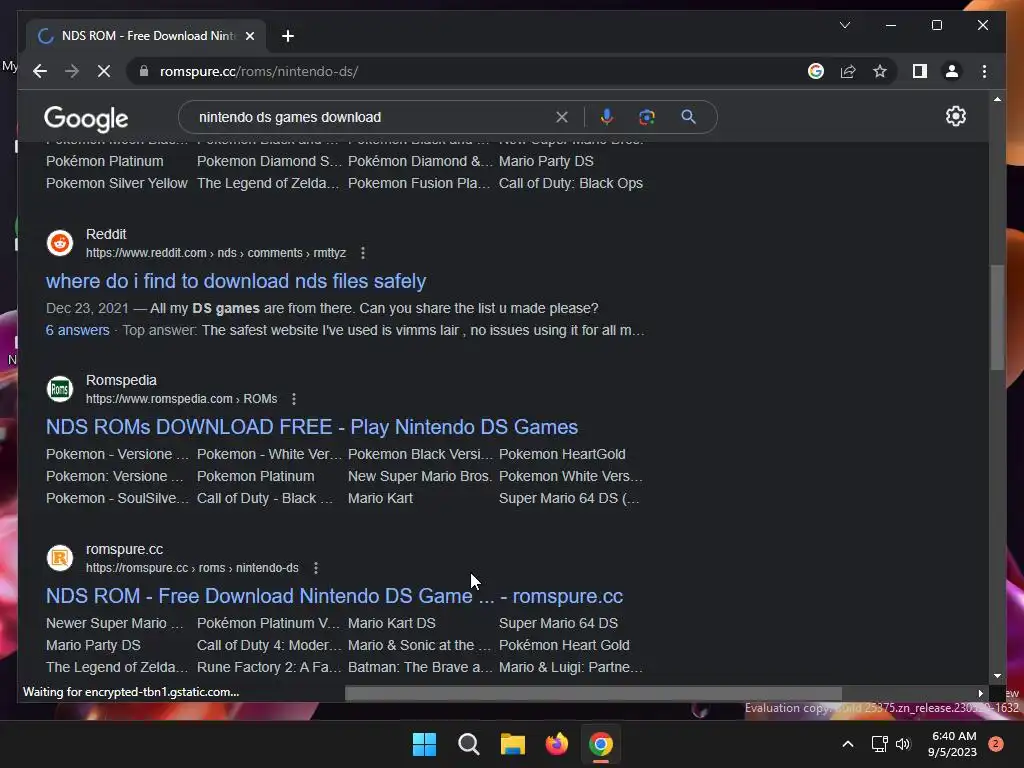Click the vertical scrollbar thumb
Image resolution: width=1024 pixels, height=768 pixels.
[x=997, y=317]
